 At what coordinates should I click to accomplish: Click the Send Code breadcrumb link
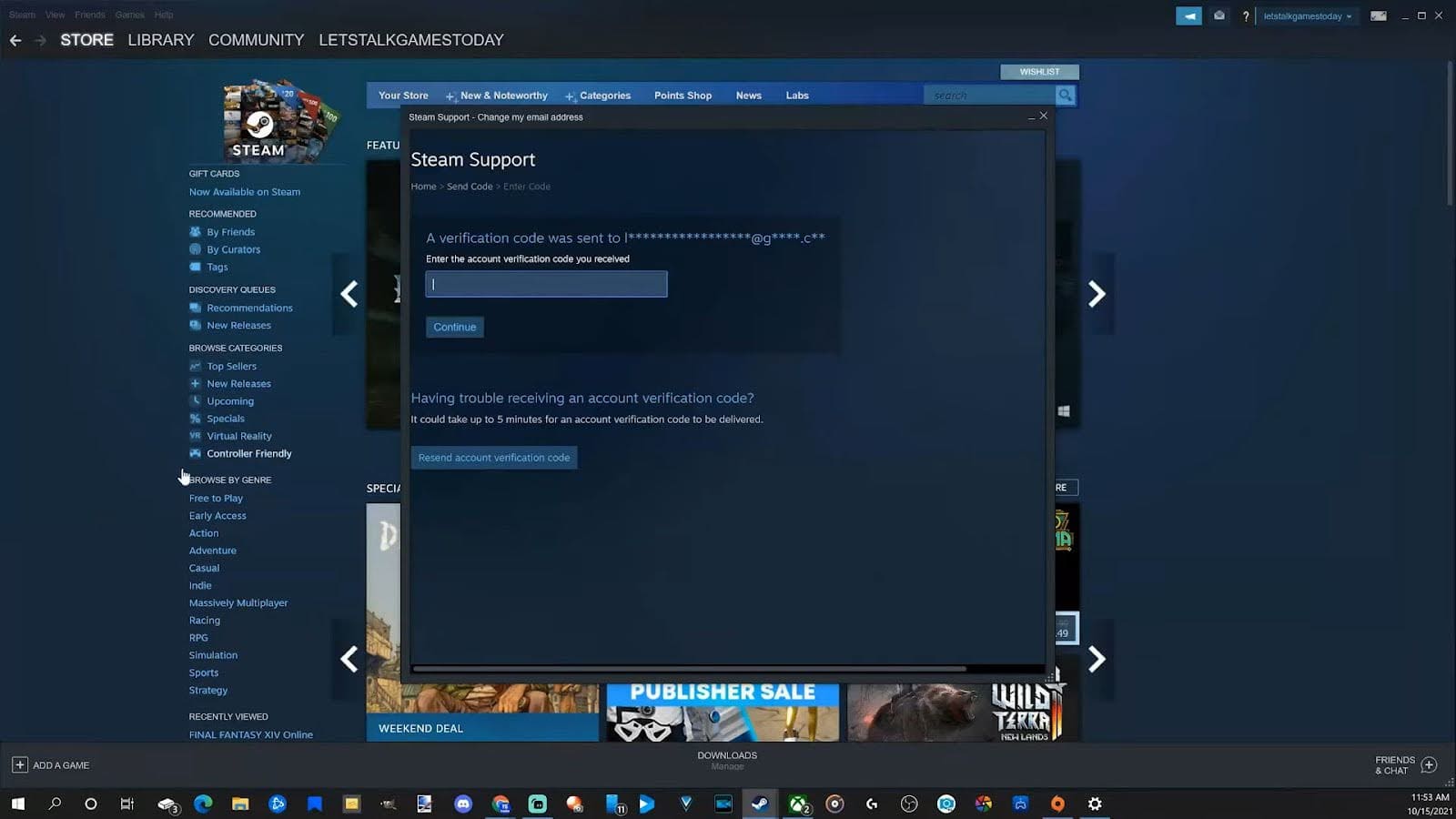click(x=470, y=187)
